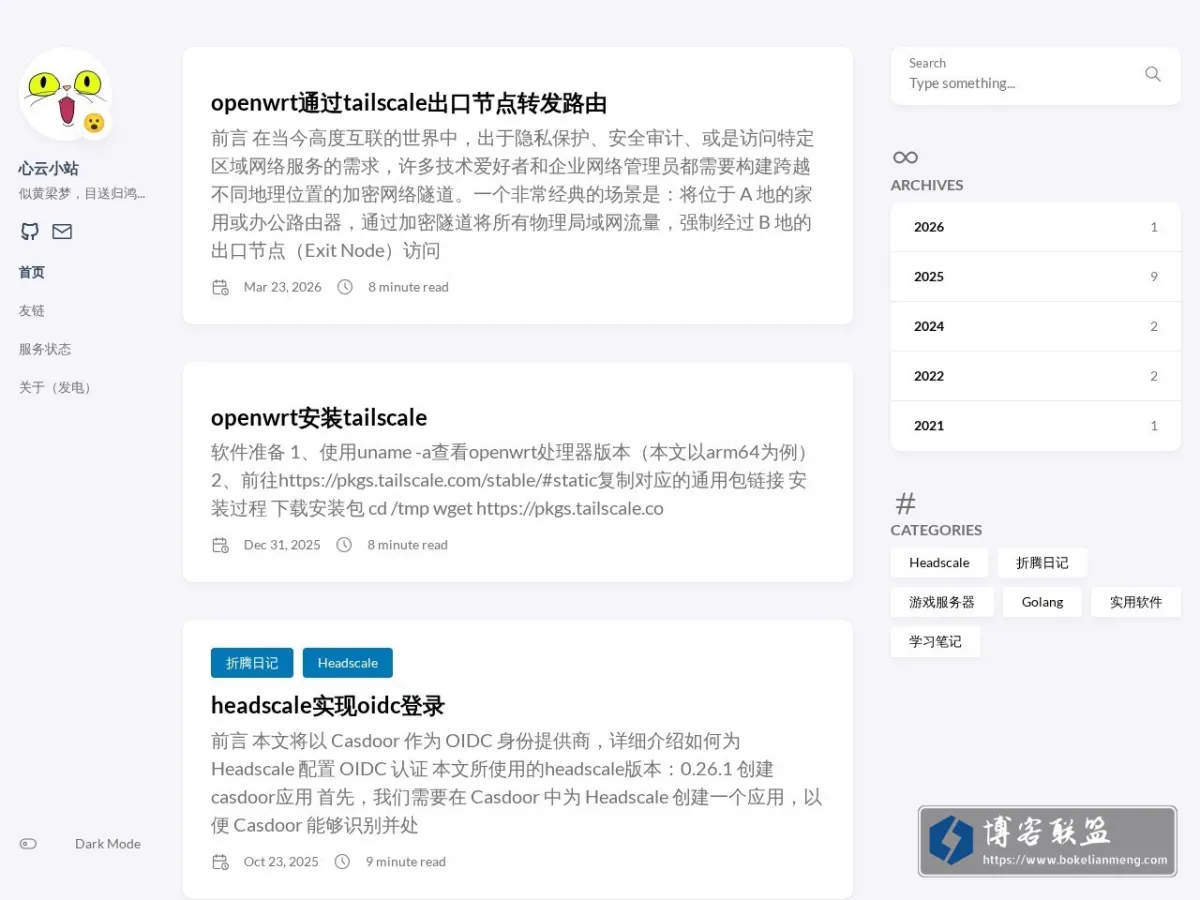The width and height of the screenshot is (1200, 900).
Task: Click the Dec 31, 2025 date
Action: click(x=282, y=545)
